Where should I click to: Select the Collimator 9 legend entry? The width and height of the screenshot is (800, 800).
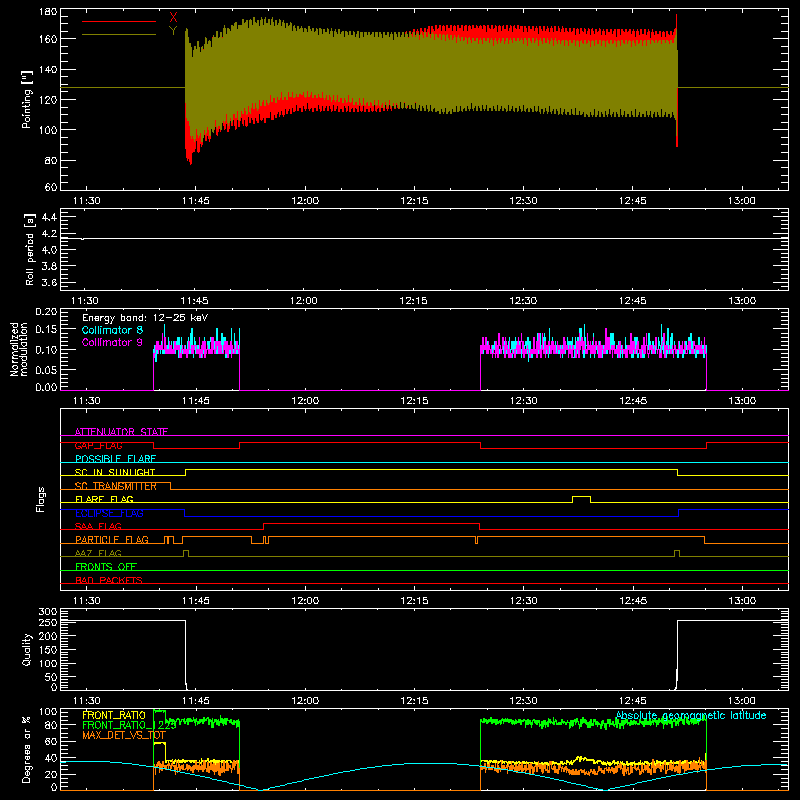tap(112, 342)
